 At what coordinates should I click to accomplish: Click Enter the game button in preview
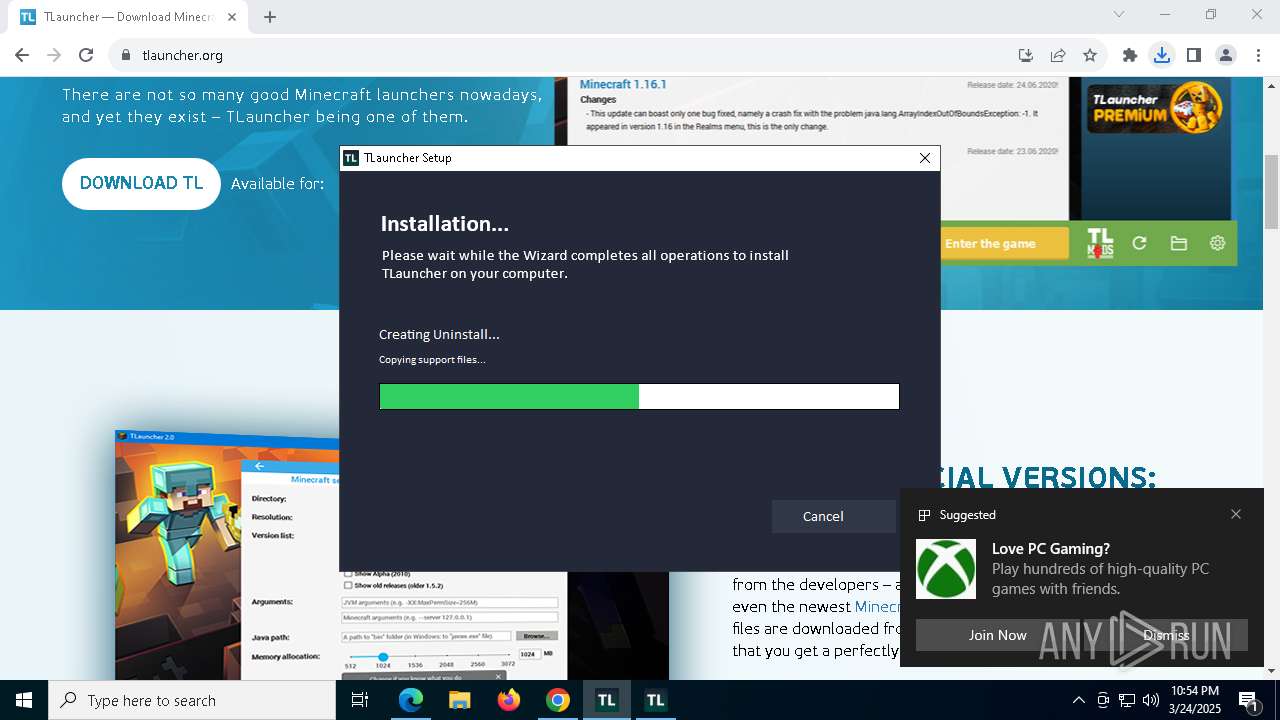(x=1005, y=244)
